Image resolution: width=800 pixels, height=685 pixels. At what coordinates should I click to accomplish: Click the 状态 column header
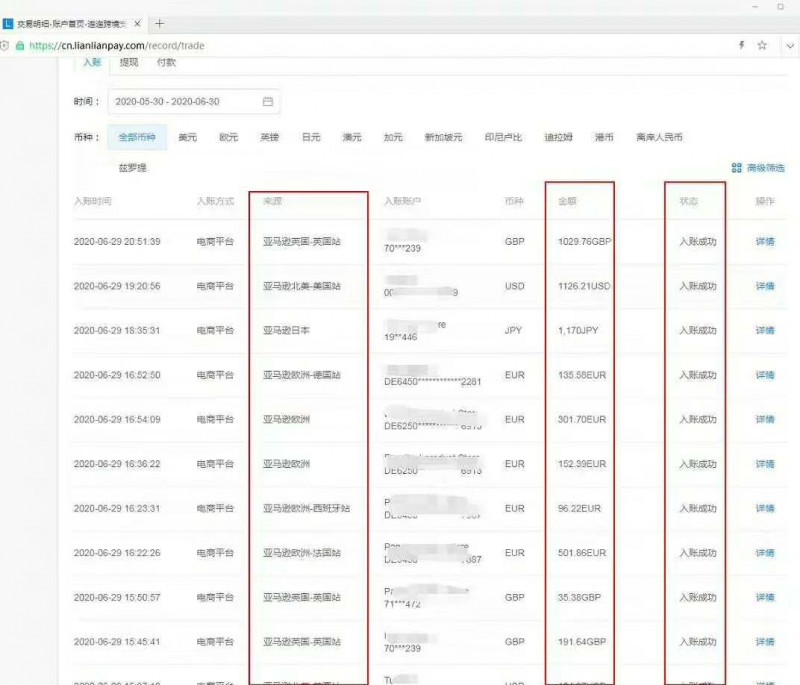pyautogui.click(x=688, y=201)
